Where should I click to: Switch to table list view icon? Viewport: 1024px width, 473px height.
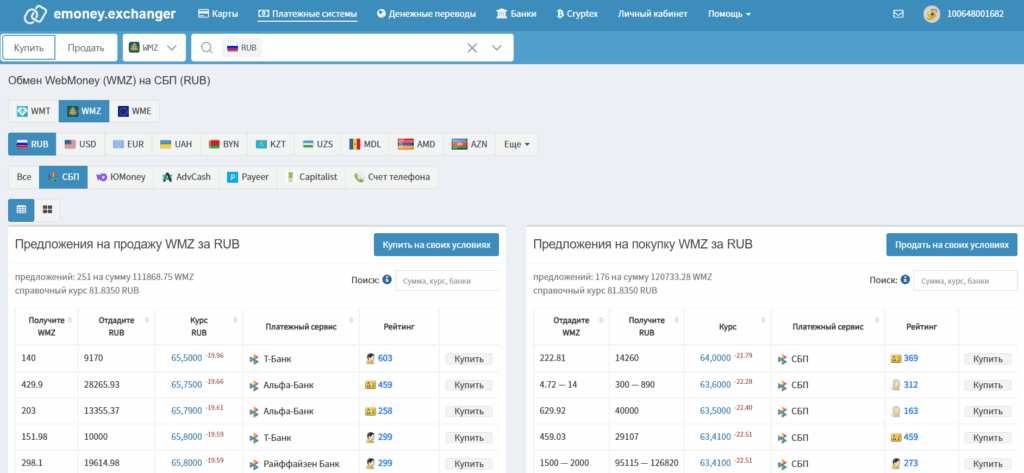click(x=21, y=209)
